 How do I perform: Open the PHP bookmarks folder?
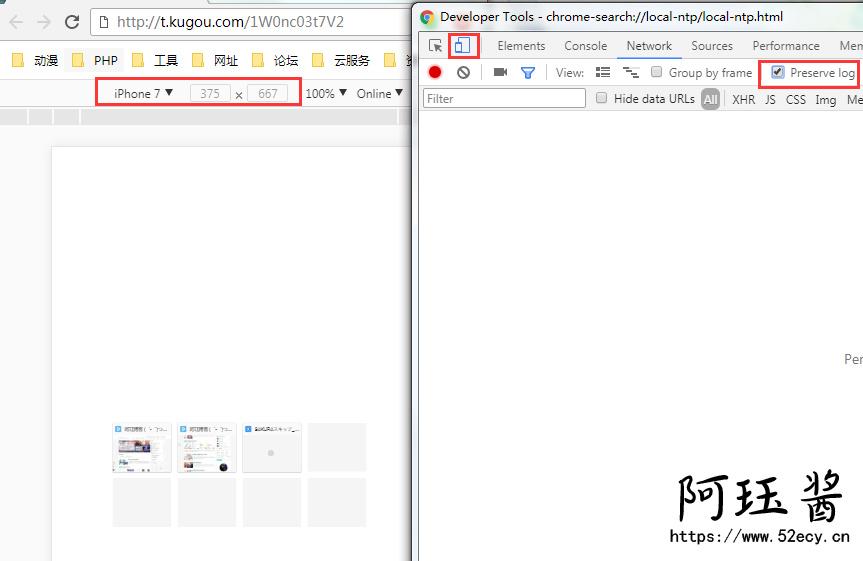click(96, 60)
